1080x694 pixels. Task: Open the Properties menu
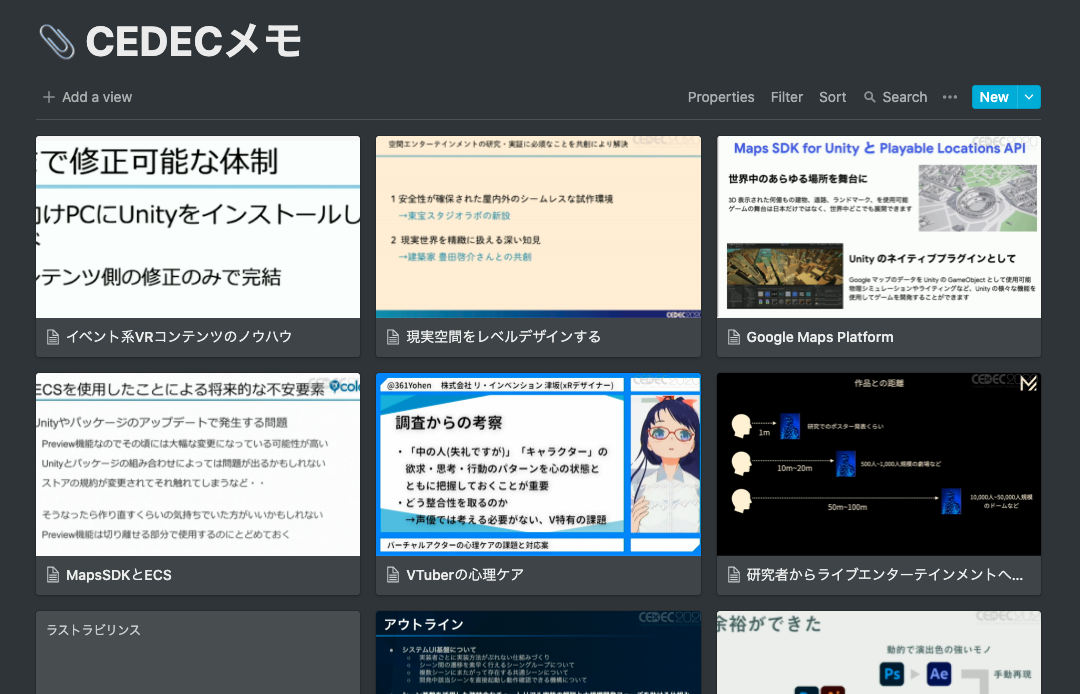[x=720, y=97]
